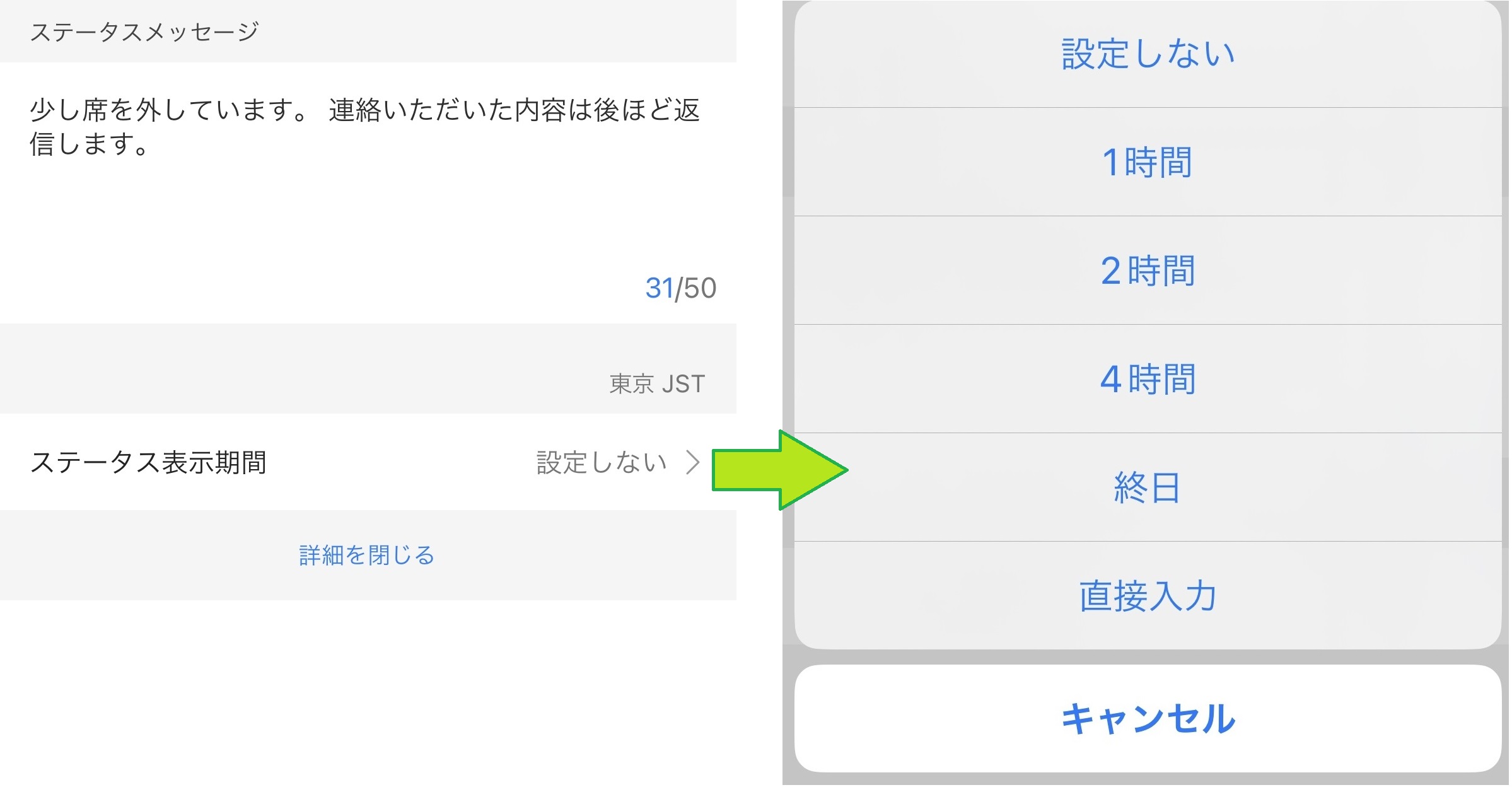Choose 設定しない in the action sheet
Screen dimensions: 1512x797
(1147, 54)
